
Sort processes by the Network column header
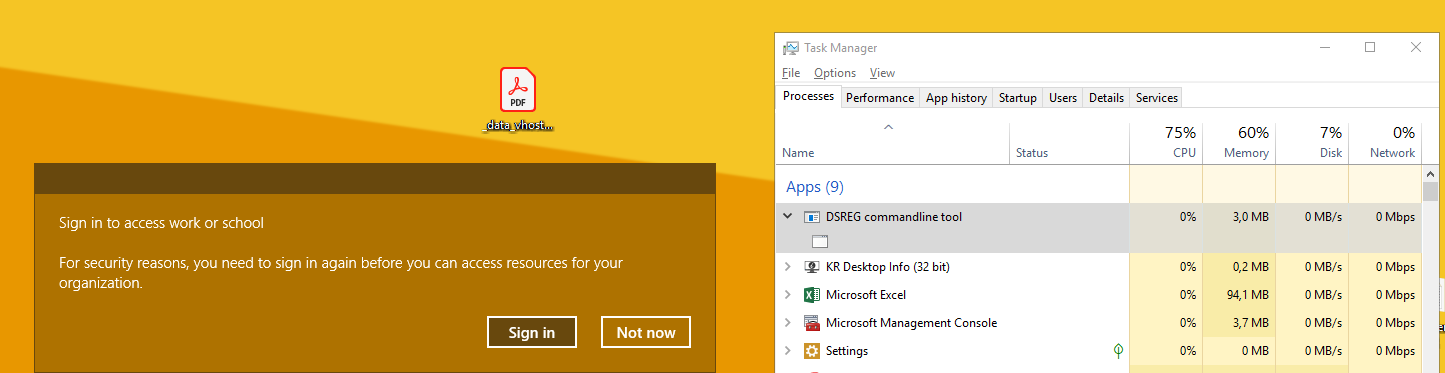(x=1385, y=142)
